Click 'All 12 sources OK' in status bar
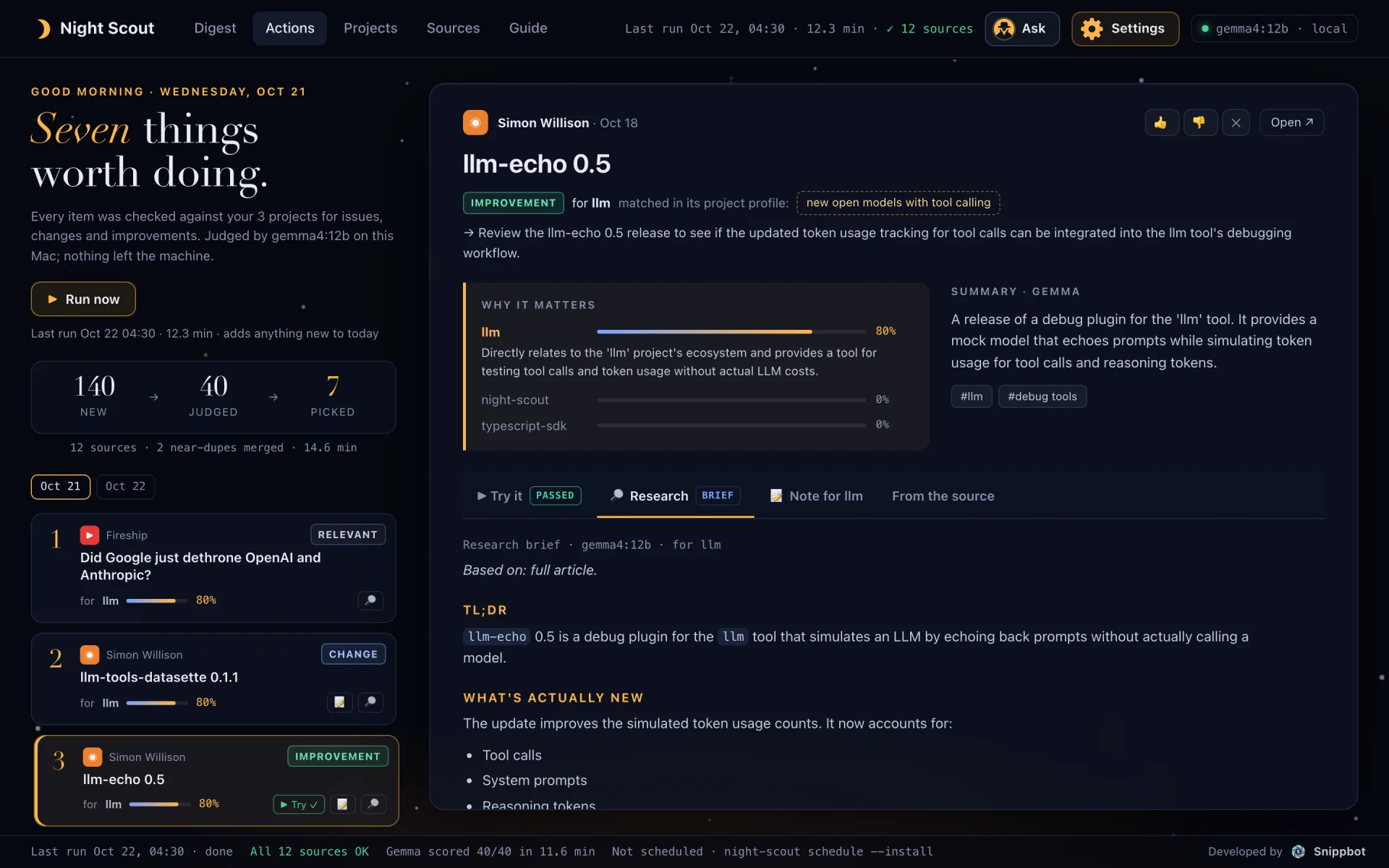Image resolution: width=1389 pixels, height=868 pixels. point(310,851)
